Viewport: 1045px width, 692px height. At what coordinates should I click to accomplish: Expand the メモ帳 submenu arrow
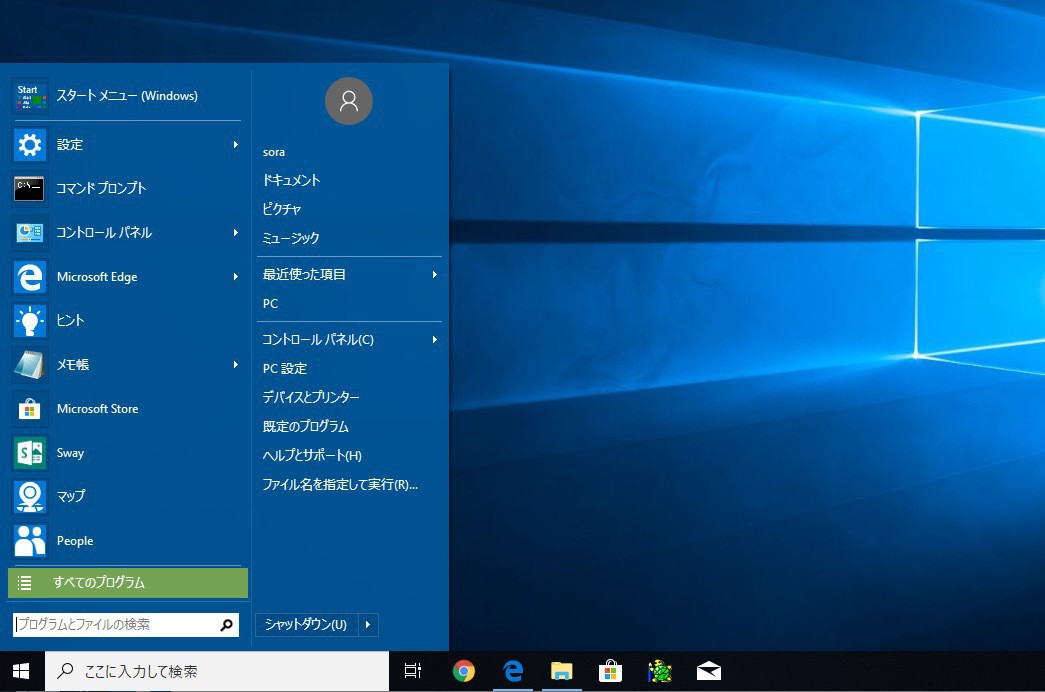tap(236, 365)
